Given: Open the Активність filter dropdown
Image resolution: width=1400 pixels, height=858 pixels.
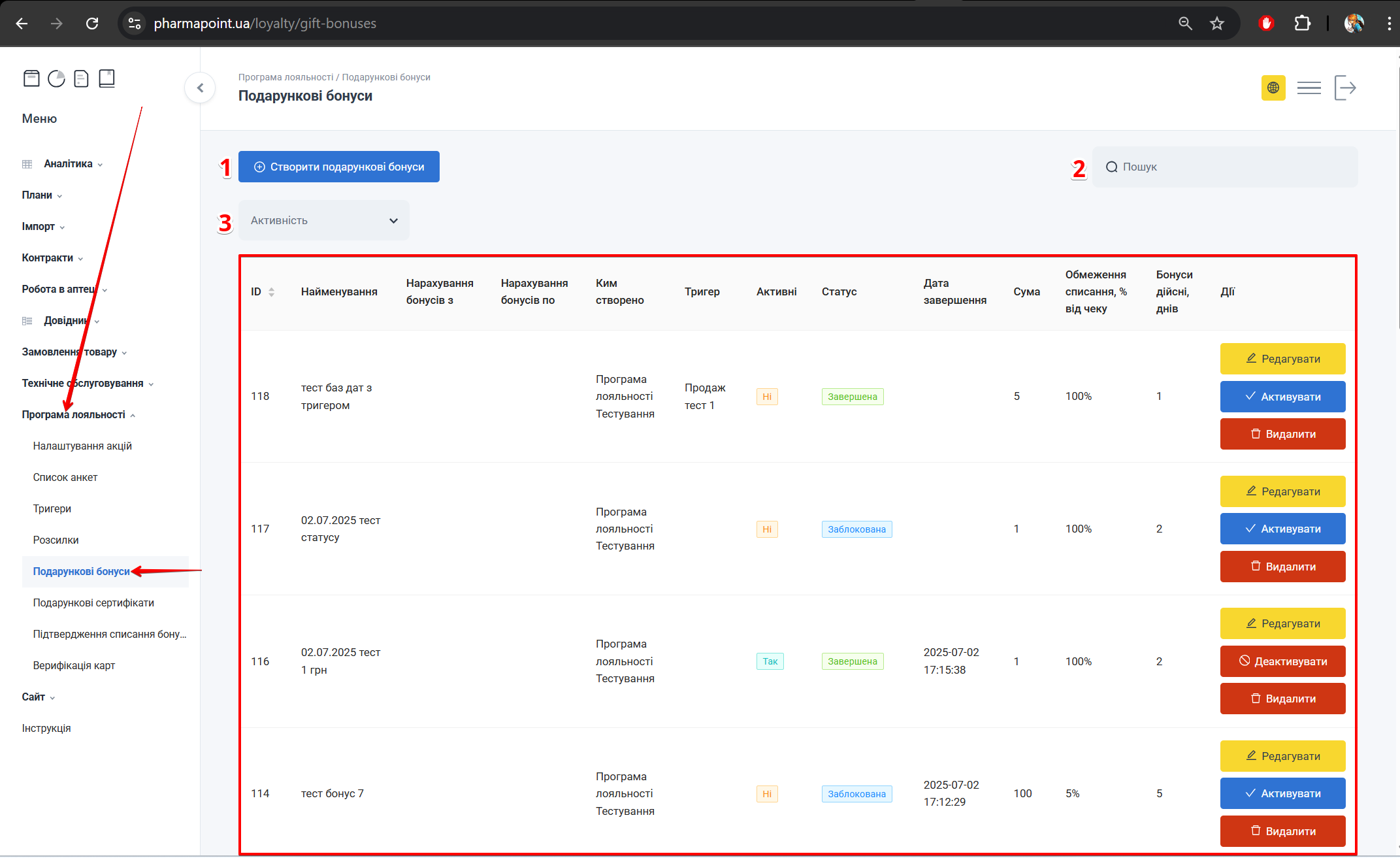Looking at the screenshot, I should coord(323,221).
